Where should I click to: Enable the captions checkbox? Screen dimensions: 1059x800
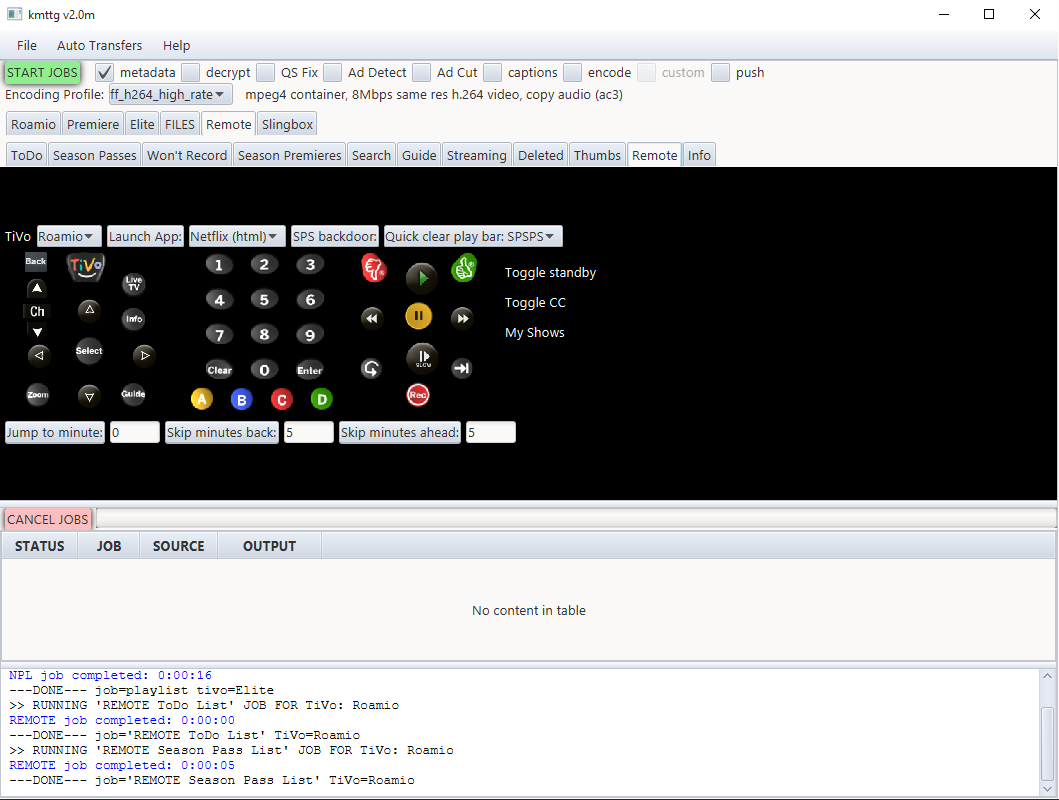[x=492, y=72]
